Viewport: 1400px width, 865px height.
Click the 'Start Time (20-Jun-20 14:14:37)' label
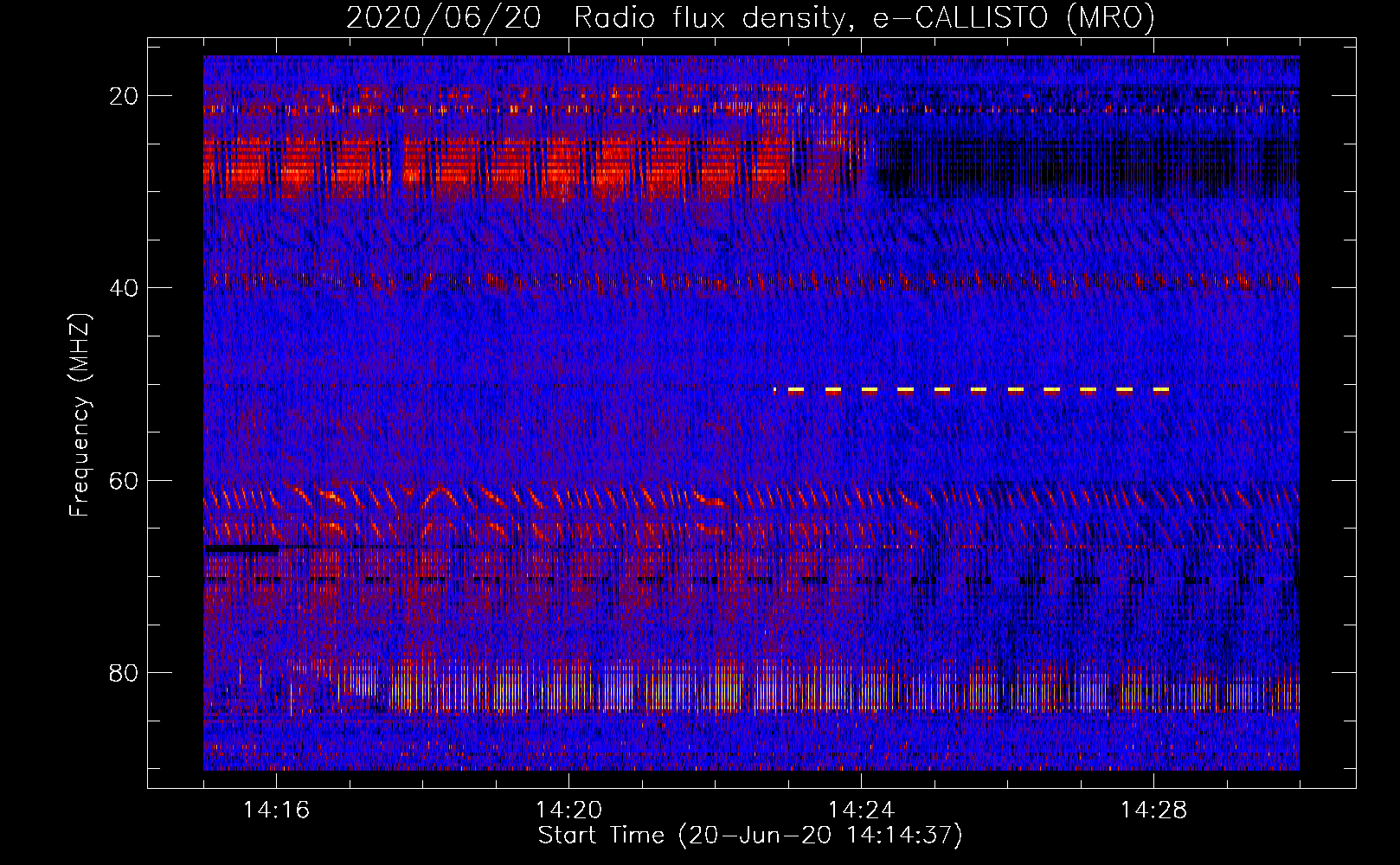pos(750,836)
